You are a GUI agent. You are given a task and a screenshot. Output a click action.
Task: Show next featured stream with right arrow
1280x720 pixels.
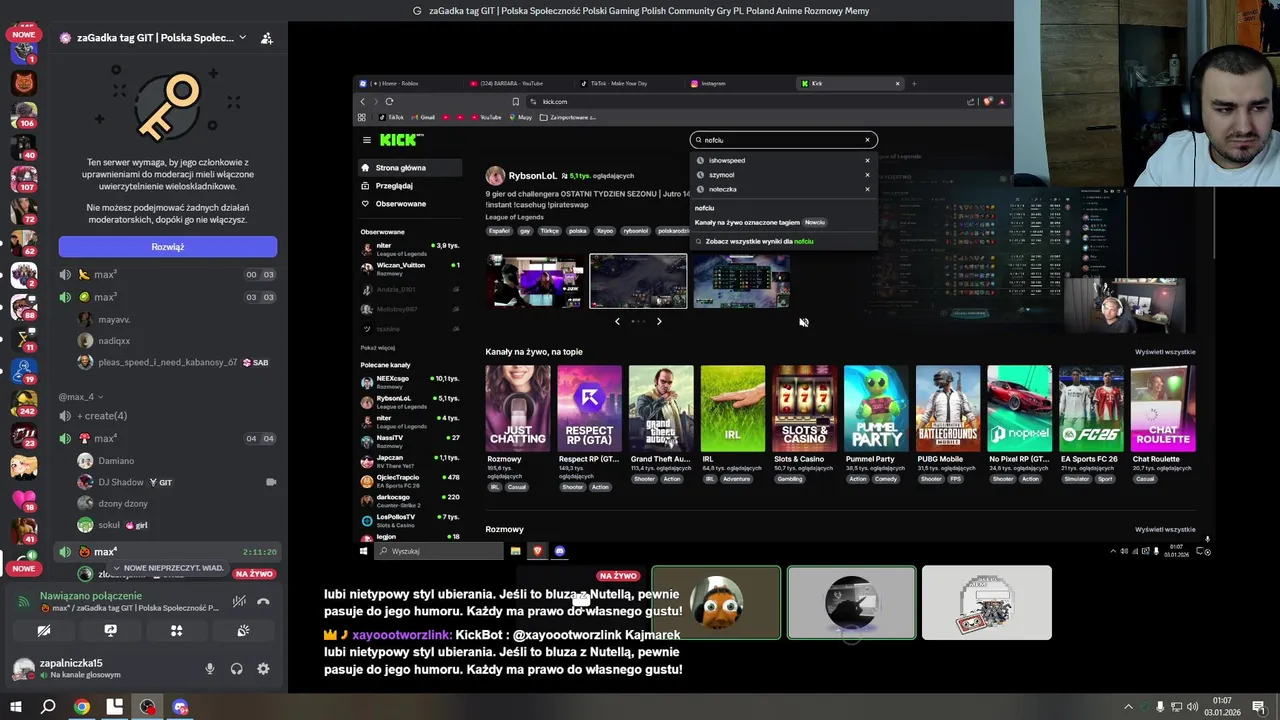[x=659, y=321]
